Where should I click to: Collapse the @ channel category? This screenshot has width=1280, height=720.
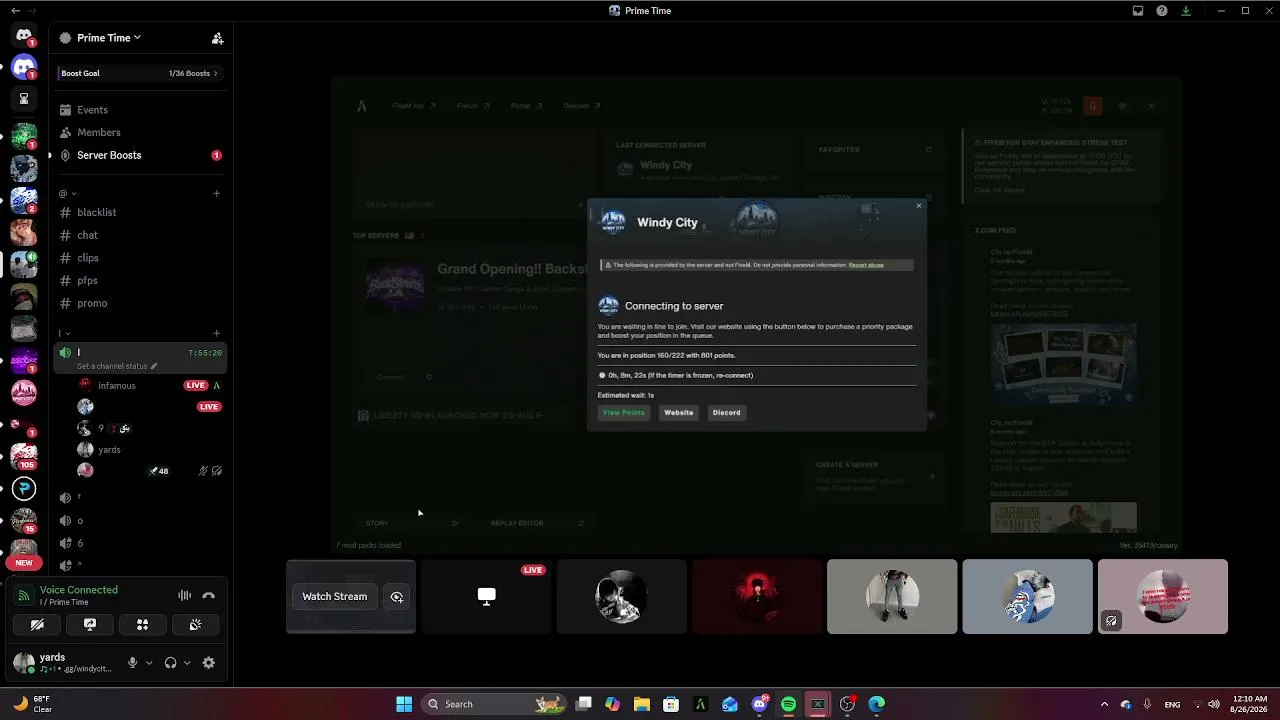pyautogui.click(x=68, y=193)
